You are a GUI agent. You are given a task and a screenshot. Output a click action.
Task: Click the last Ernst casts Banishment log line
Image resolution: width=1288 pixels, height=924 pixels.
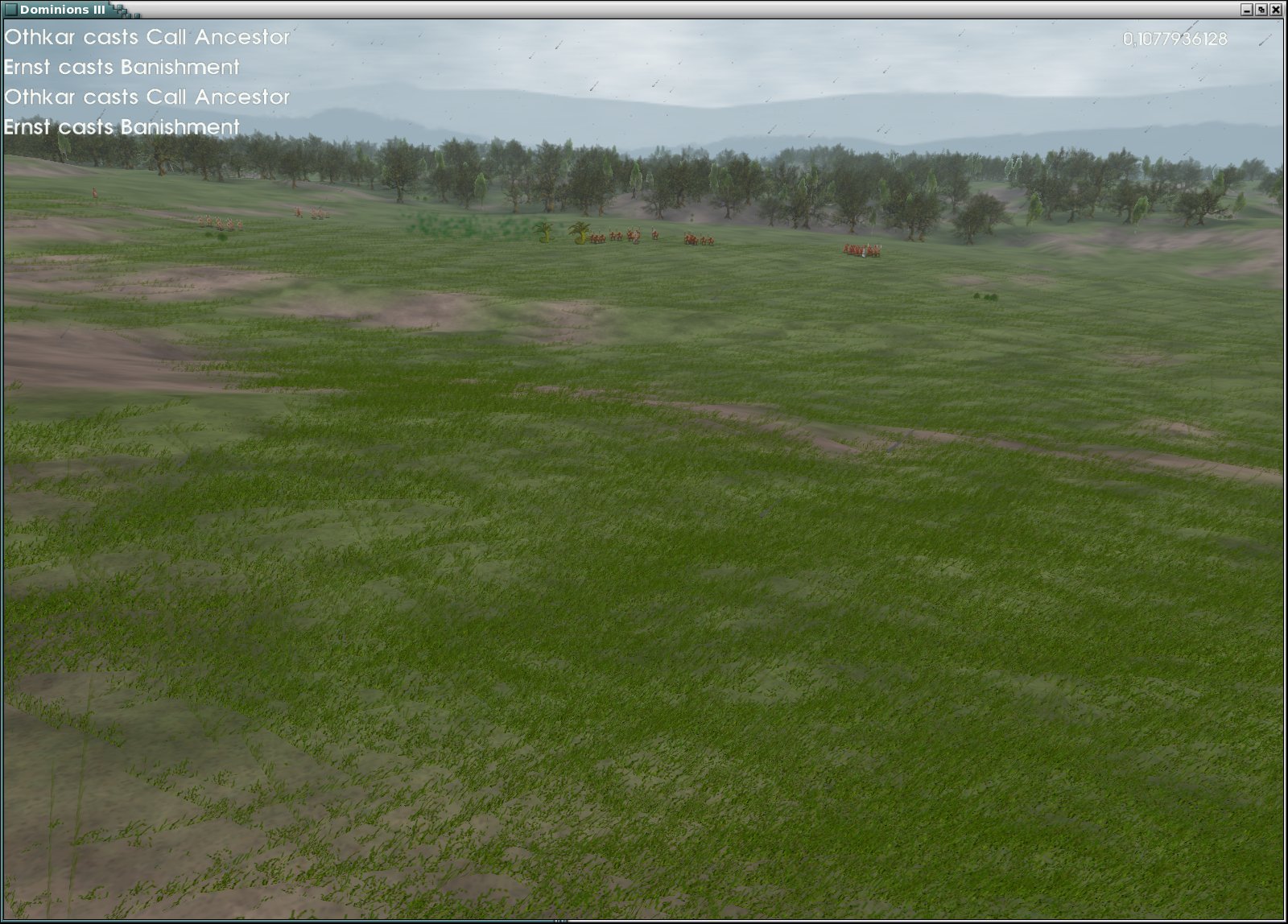(x=122, y=126)
